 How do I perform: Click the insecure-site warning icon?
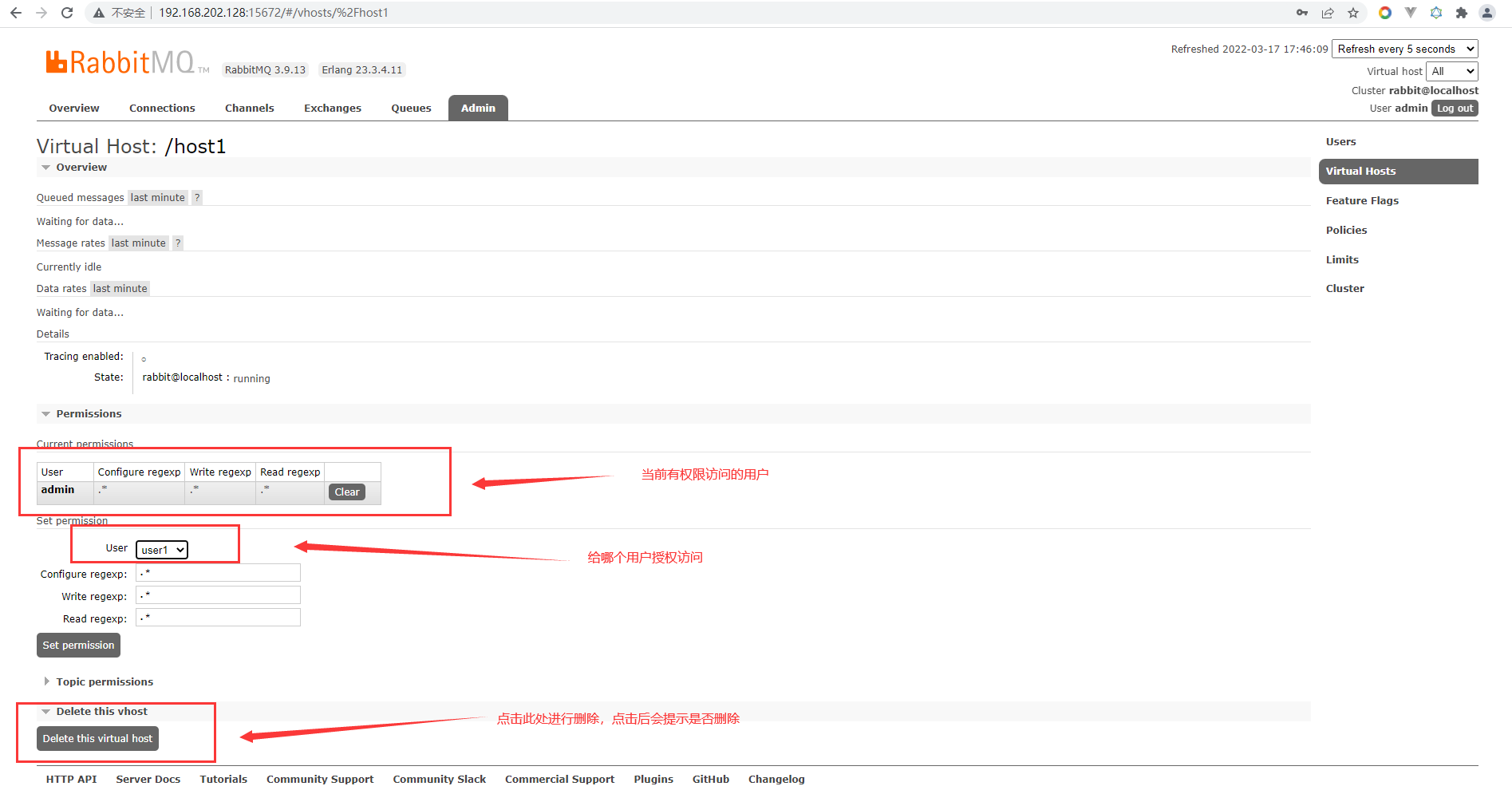click(x=99, y=13)
